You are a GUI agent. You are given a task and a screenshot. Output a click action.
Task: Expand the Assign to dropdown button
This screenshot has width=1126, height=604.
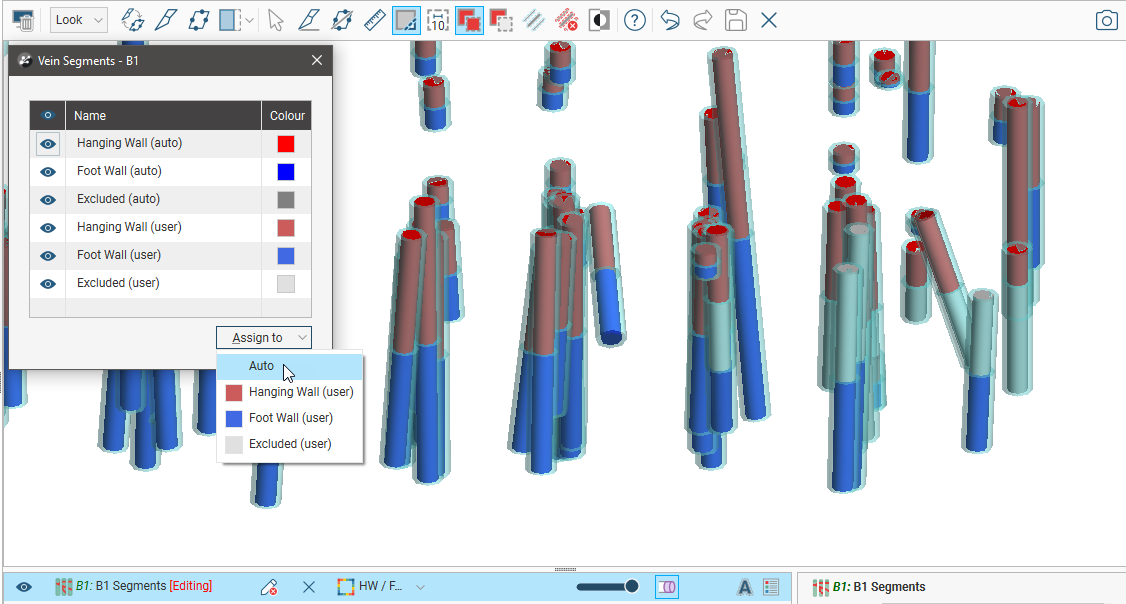point(264,338)
